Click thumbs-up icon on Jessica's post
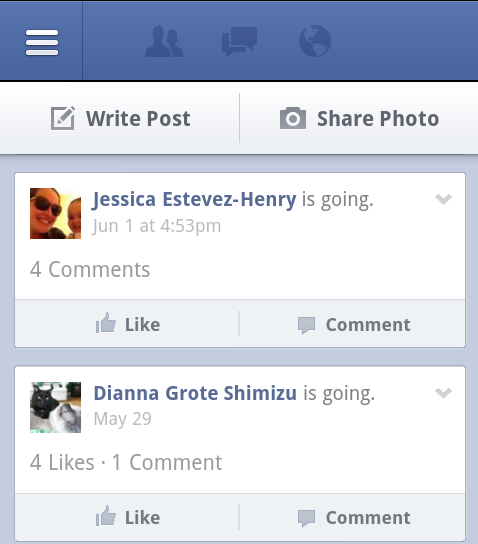 coord(105,323)
